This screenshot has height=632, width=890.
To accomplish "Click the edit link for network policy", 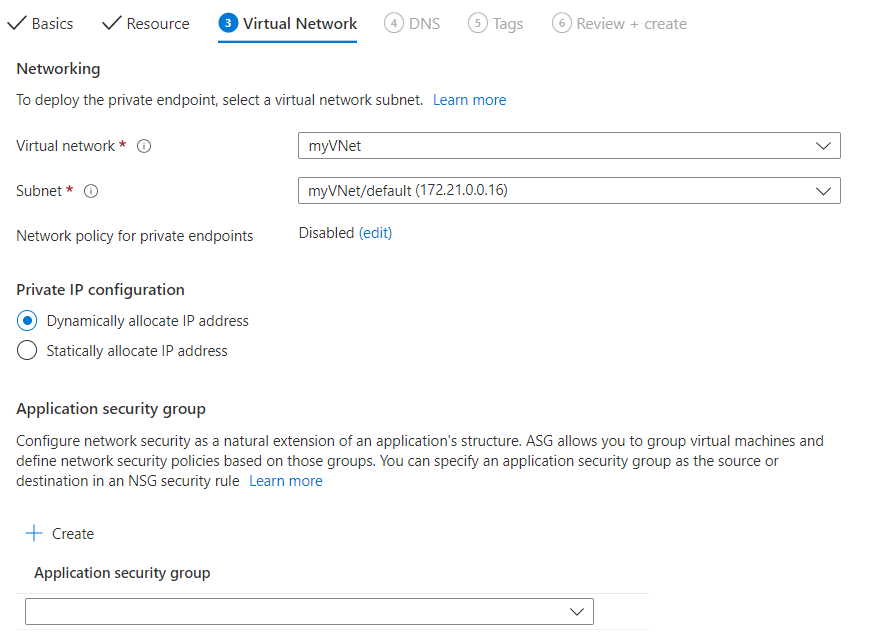I will 376,233.
